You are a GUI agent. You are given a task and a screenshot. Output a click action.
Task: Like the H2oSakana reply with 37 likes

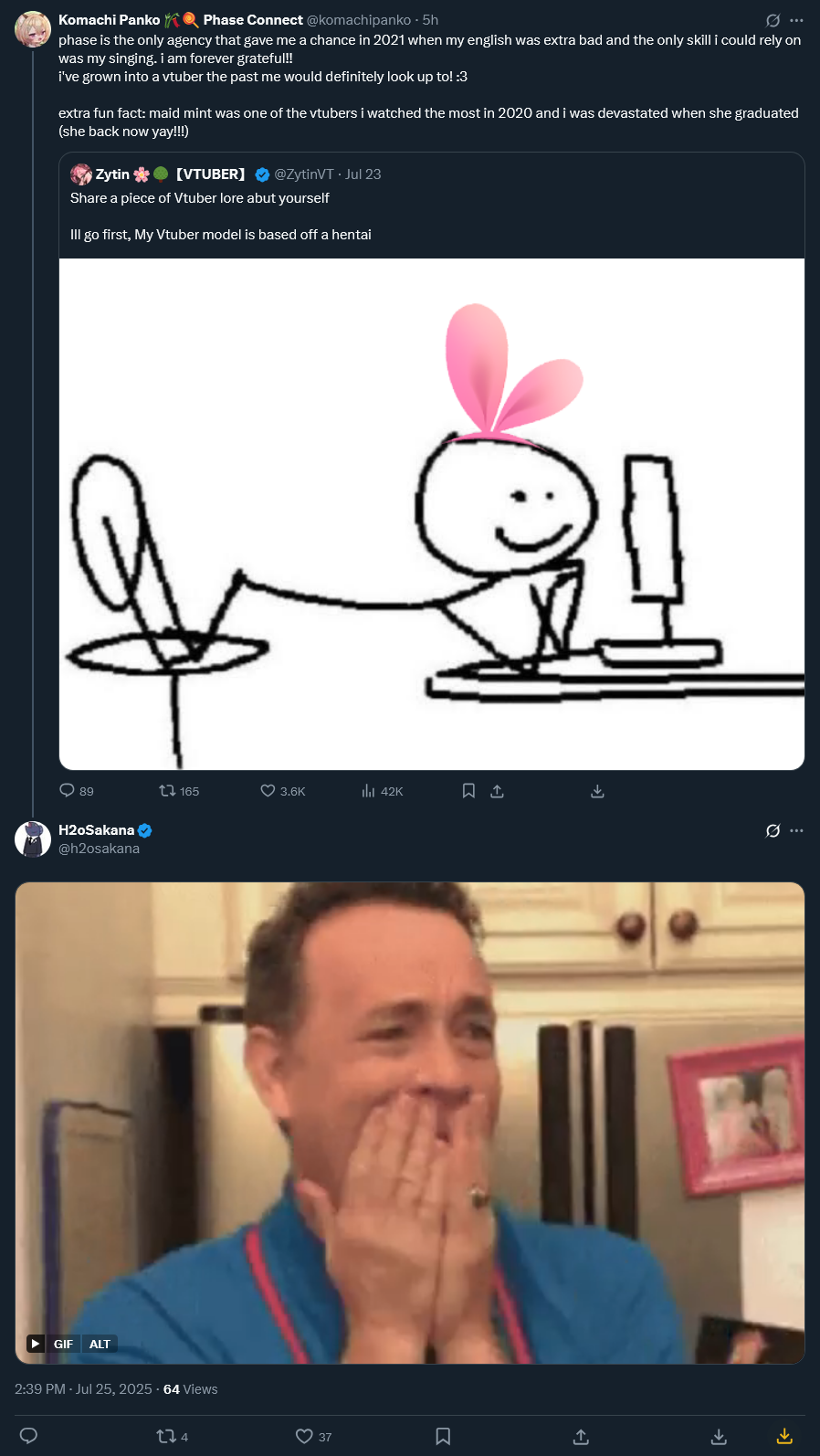click(314, 1437)
